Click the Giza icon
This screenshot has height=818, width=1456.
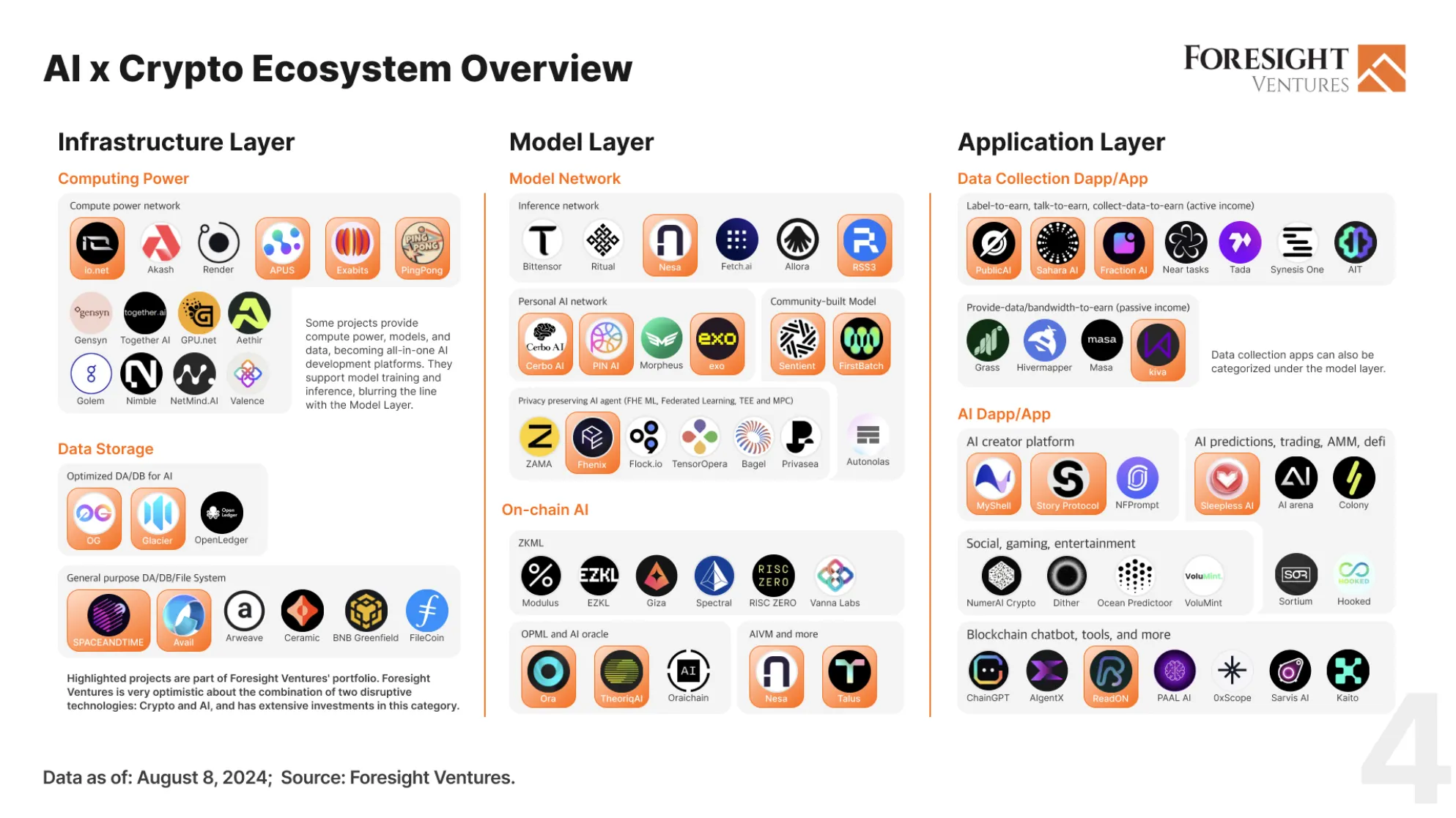[657, 576]
